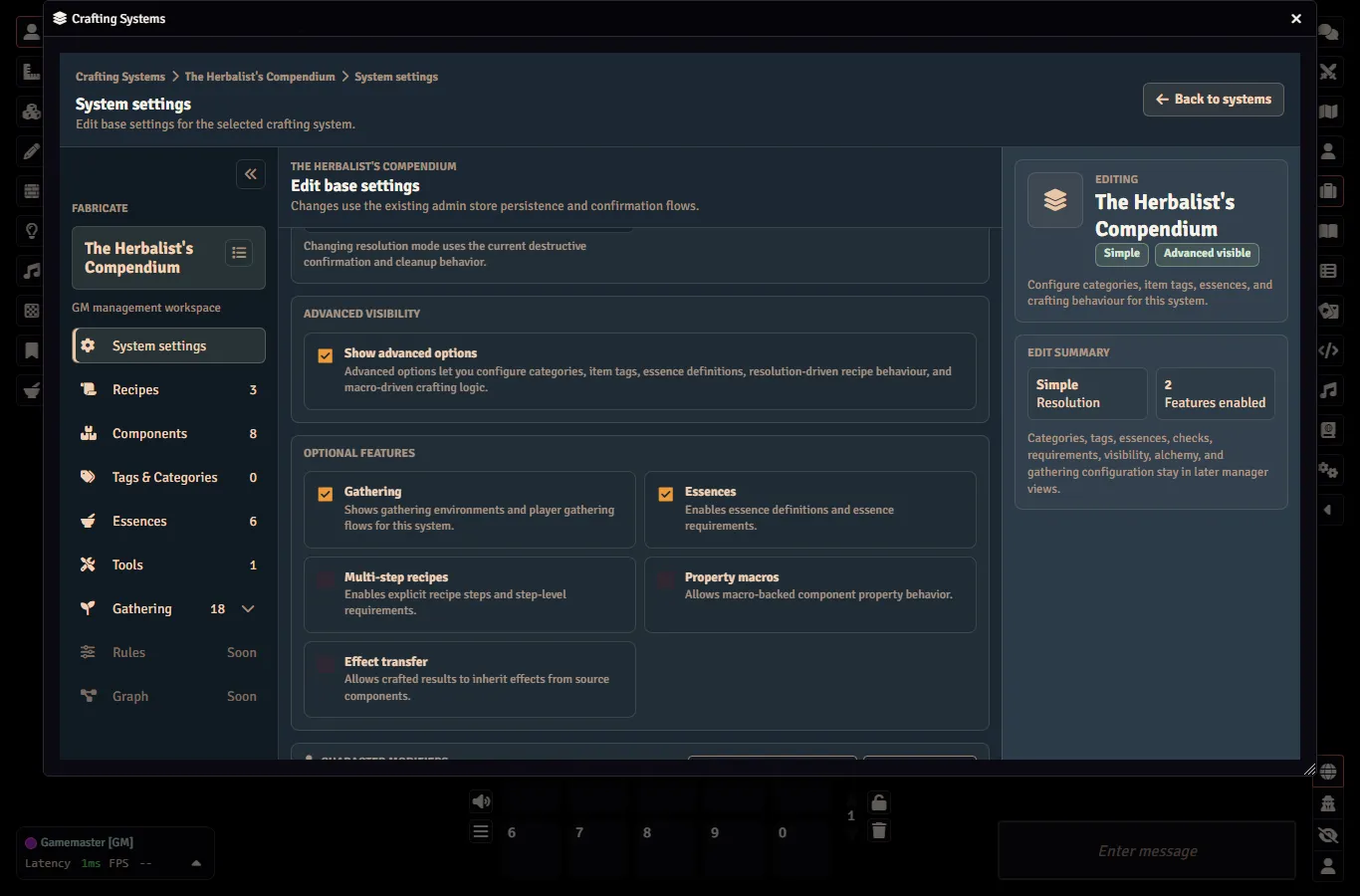Expand sidebar with left triangle arrow

click(1328, 510)
